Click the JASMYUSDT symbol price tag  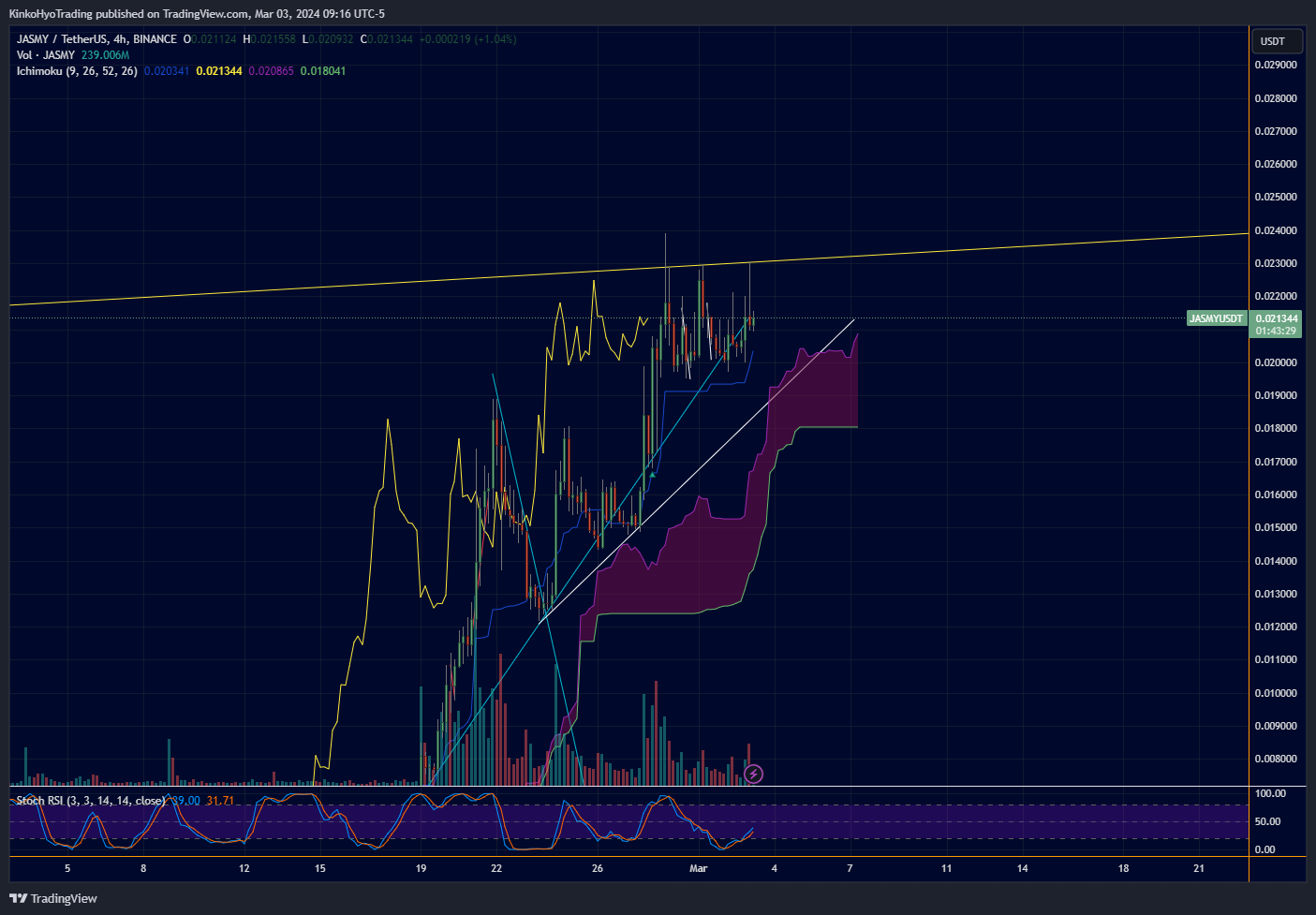tap(1216, 318)
